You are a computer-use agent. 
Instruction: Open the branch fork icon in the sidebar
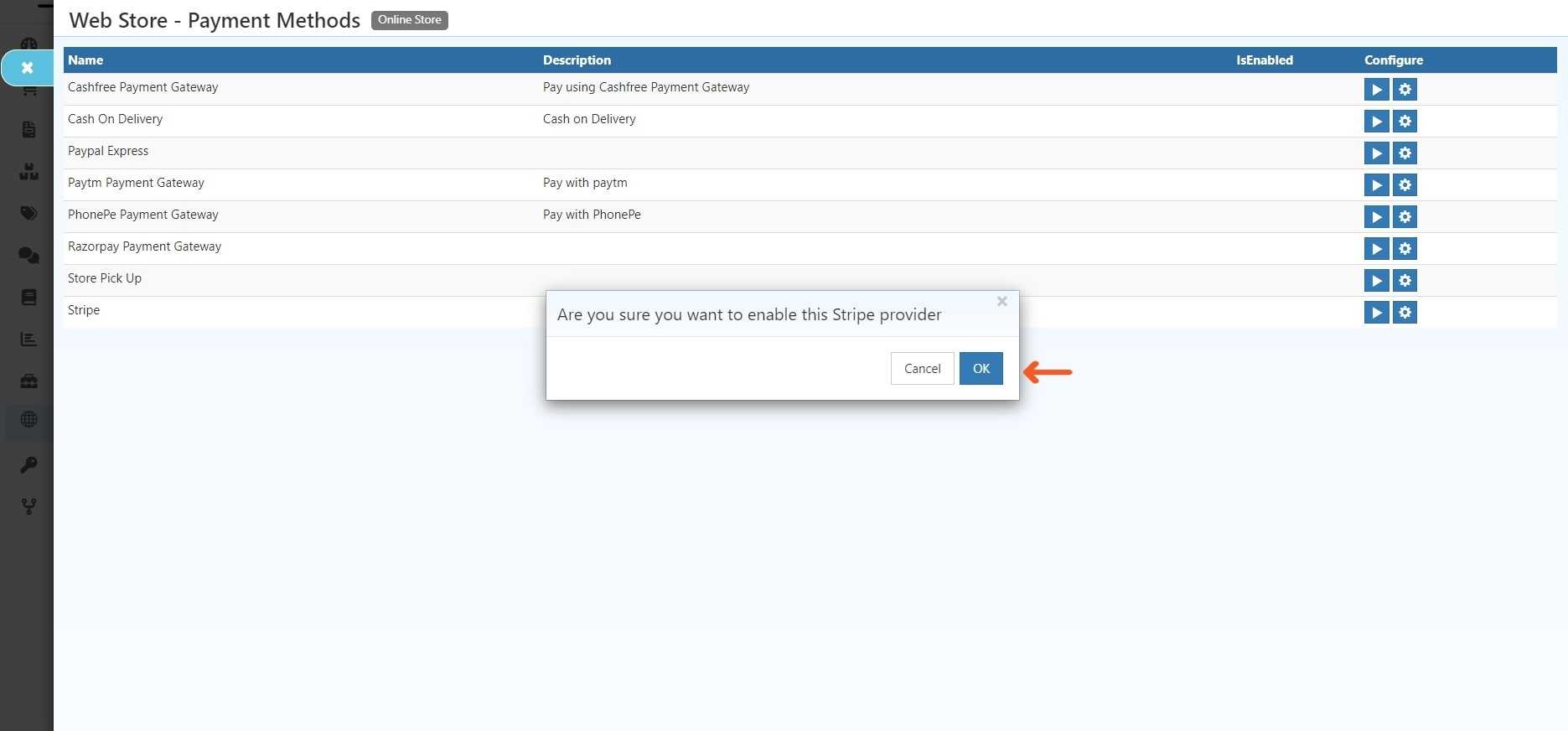click(28, 506)
